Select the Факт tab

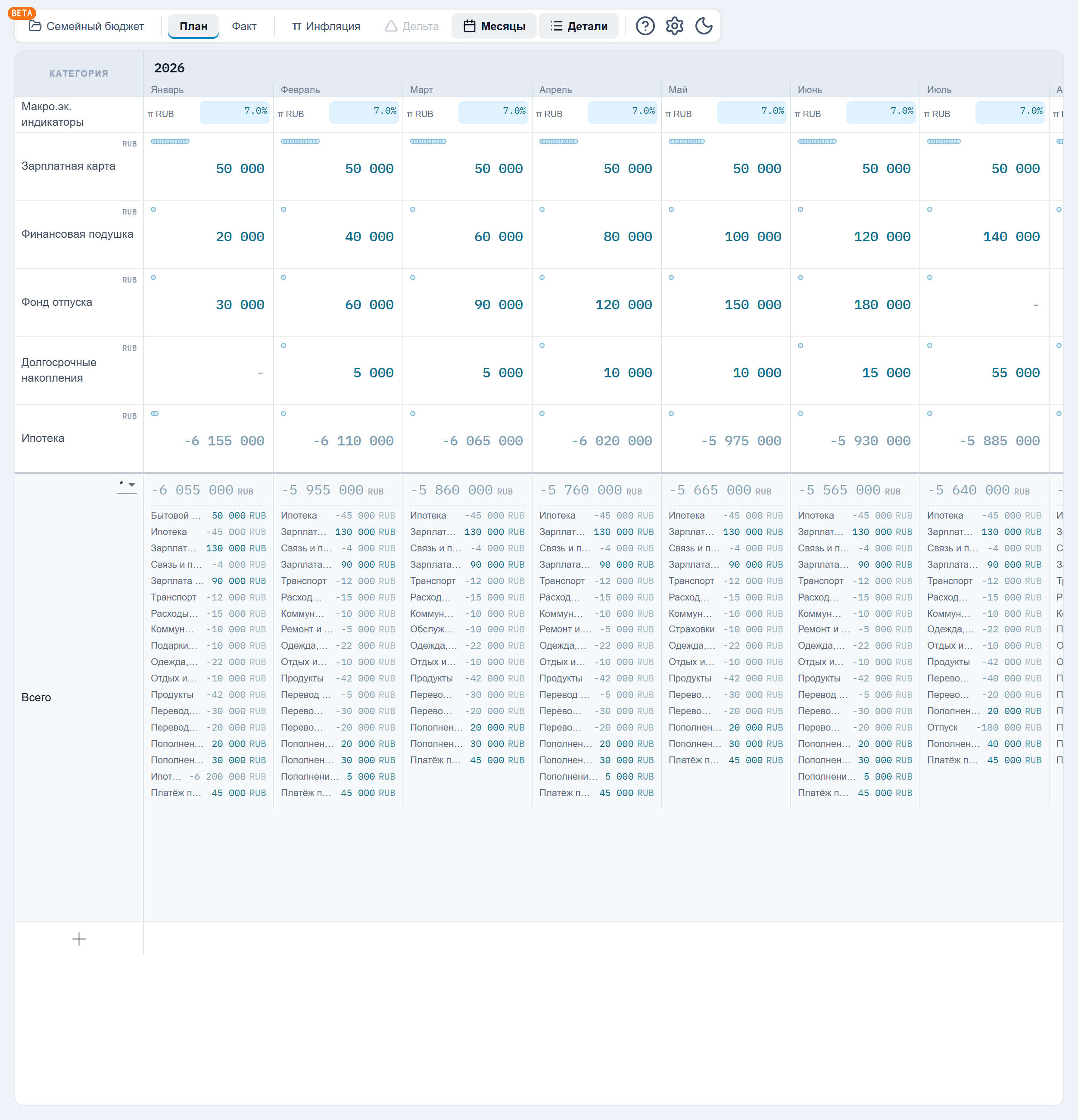[244, 26]
